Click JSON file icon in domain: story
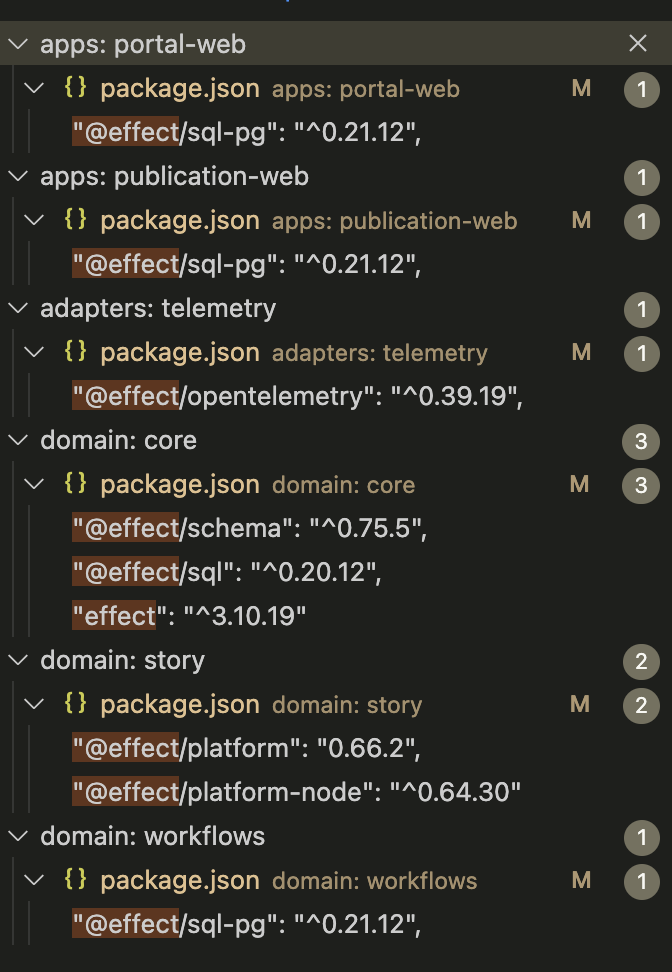The image size is (672, 972). click(74, 704)
